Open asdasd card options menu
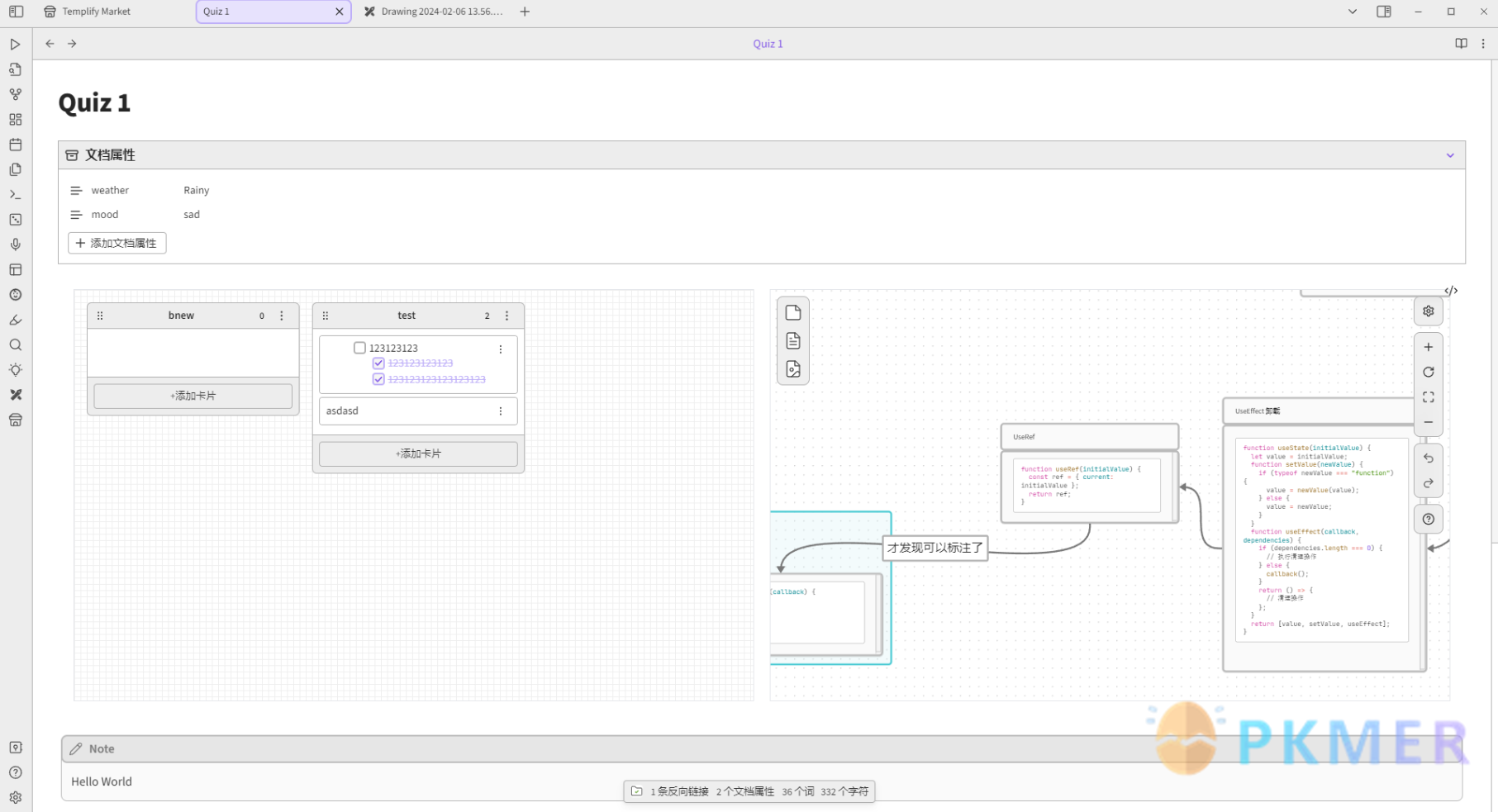 click(x=501, y=411)
